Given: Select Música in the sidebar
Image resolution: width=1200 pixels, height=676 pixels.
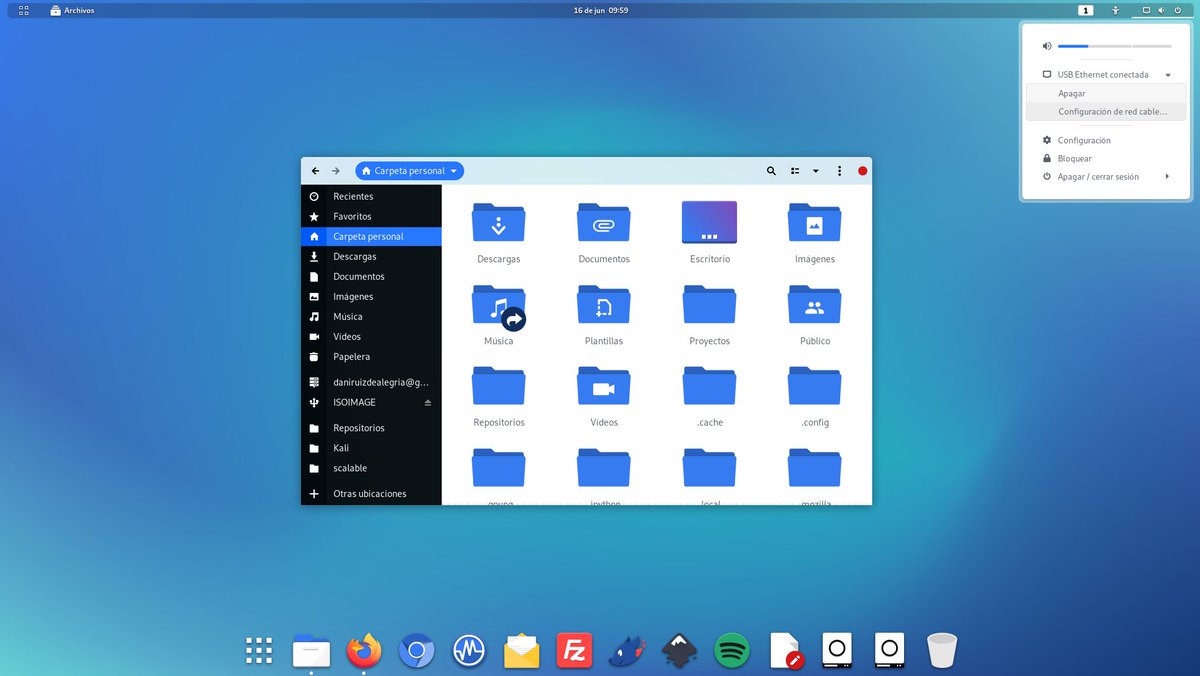Looking at the screenshot, I should pyautogui.click(x=371, y=317).
